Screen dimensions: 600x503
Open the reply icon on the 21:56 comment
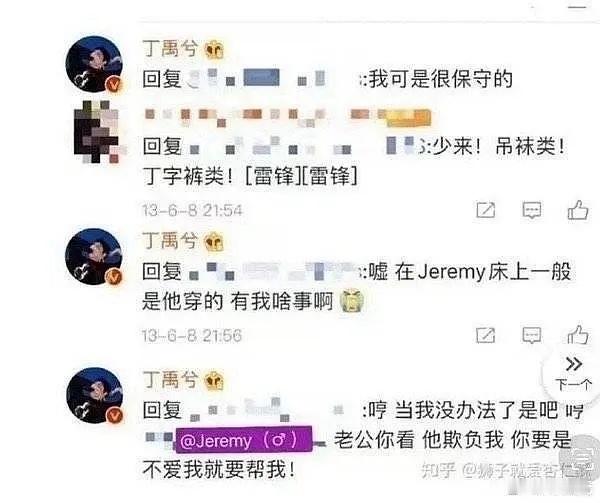(532, 335)
